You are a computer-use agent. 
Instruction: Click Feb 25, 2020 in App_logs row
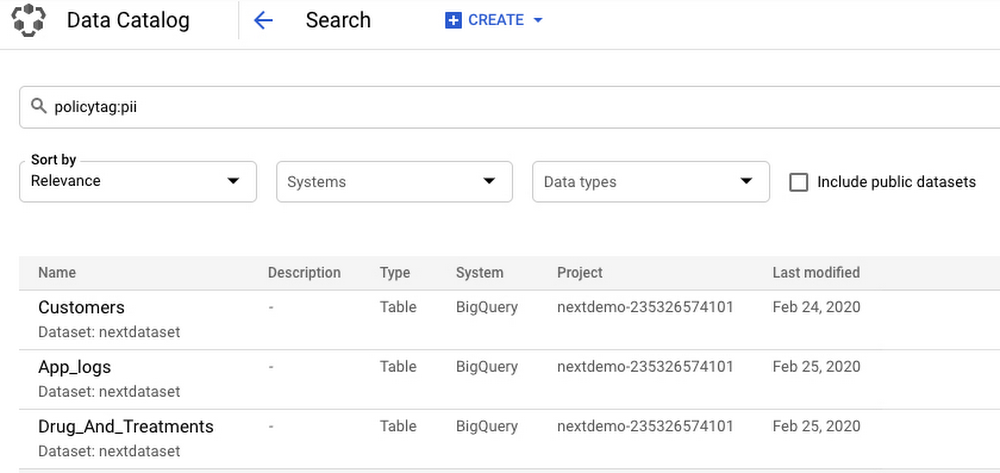[x=816, y=367]
